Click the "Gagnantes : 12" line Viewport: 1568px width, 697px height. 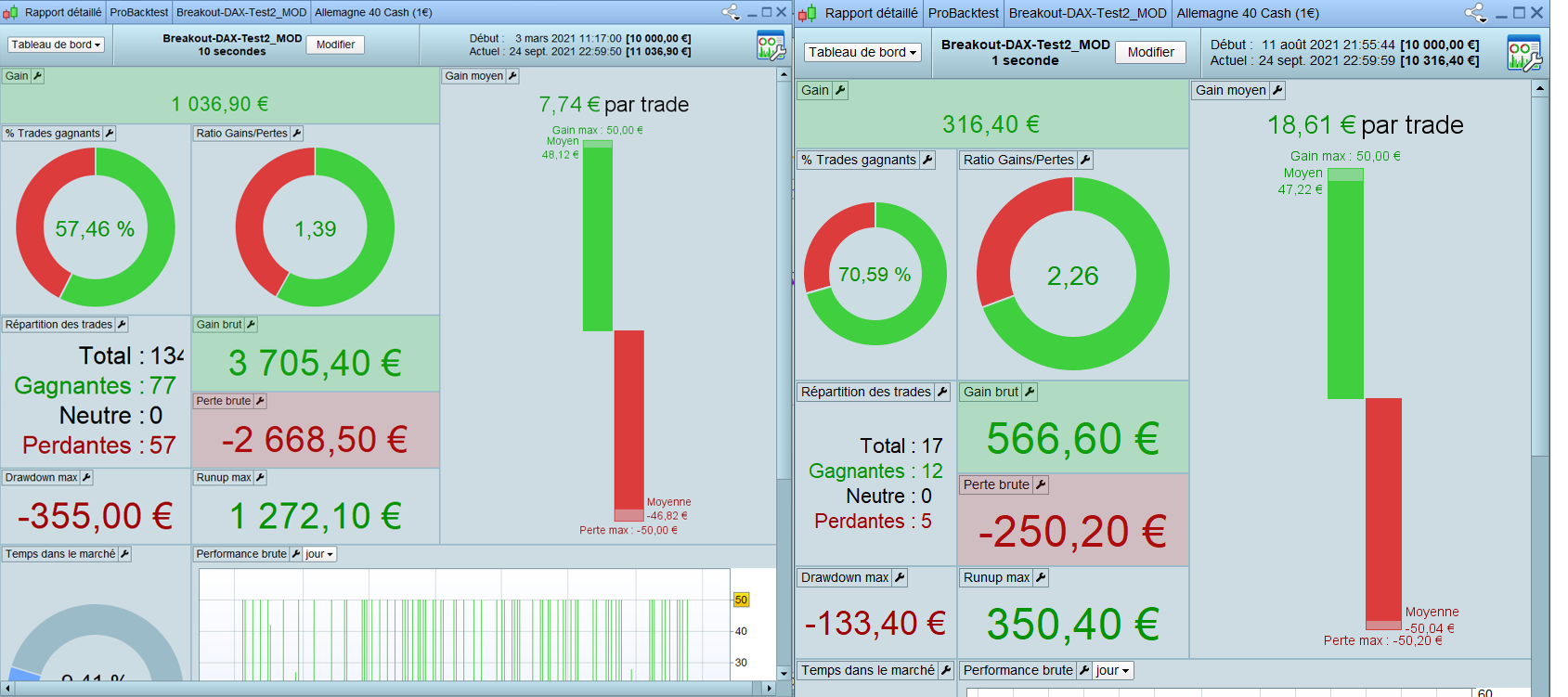(875, 471)
